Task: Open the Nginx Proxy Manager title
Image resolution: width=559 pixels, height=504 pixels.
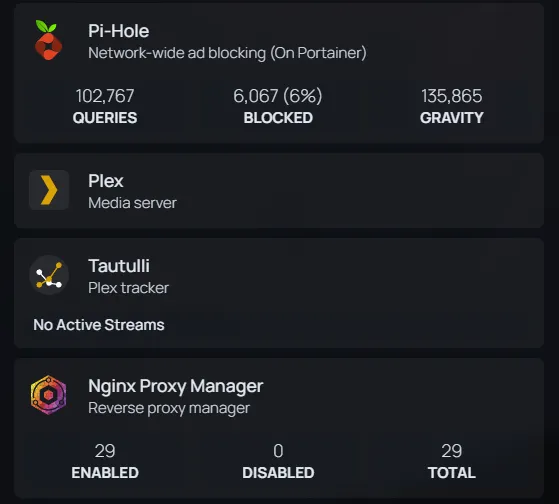Action: tap(175, 386)
